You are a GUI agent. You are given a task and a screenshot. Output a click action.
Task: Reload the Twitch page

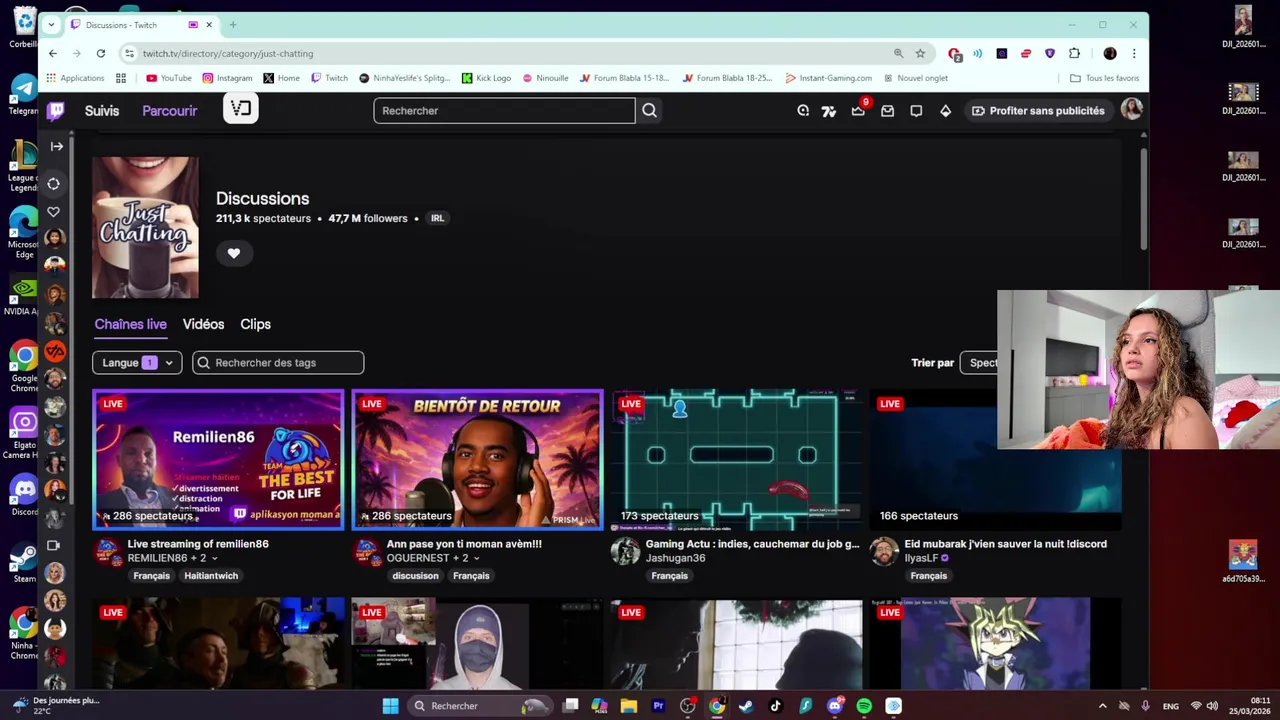(101, 53)
